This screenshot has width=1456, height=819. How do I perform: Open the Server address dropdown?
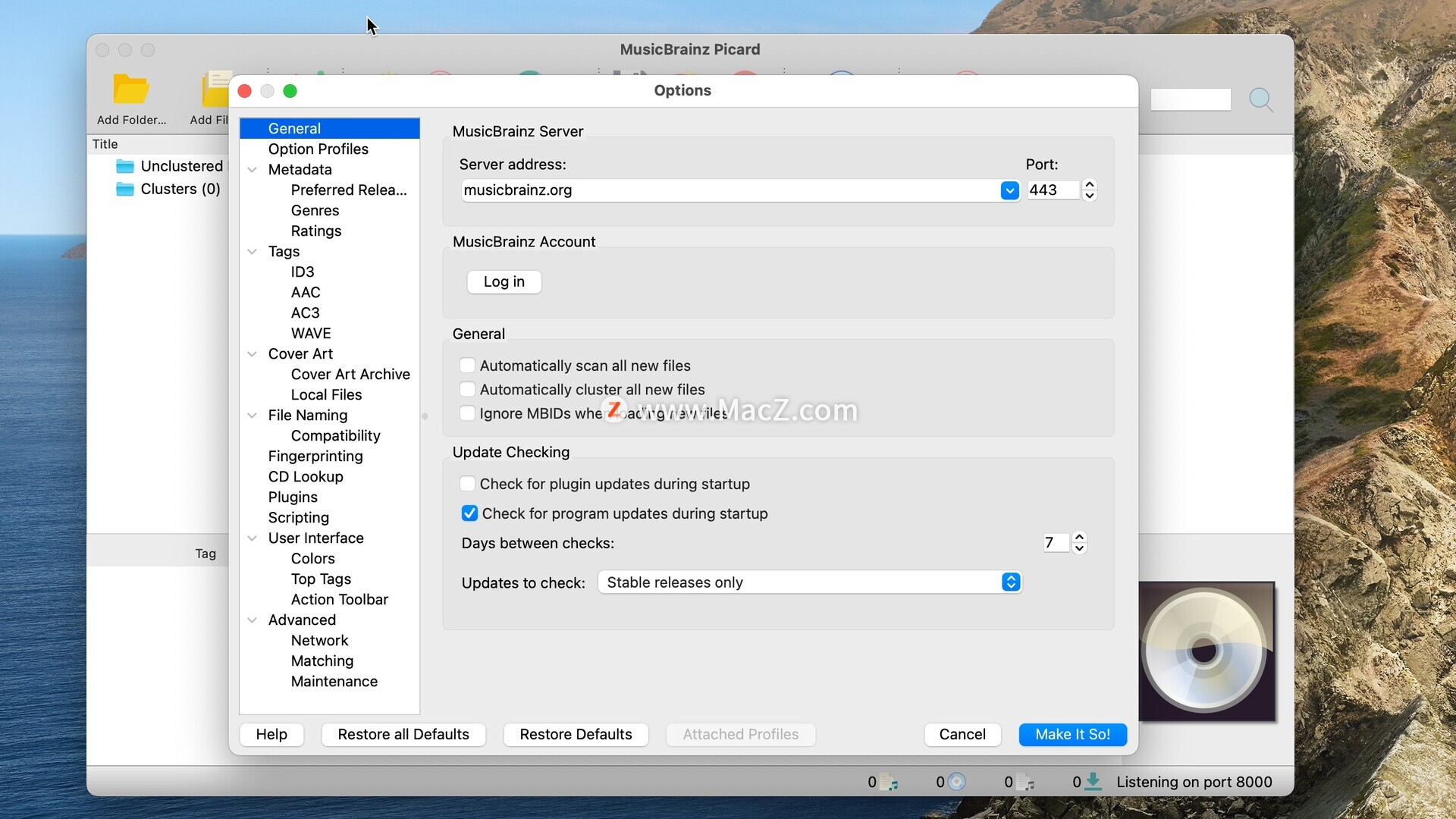click(x=1009, y=190)
